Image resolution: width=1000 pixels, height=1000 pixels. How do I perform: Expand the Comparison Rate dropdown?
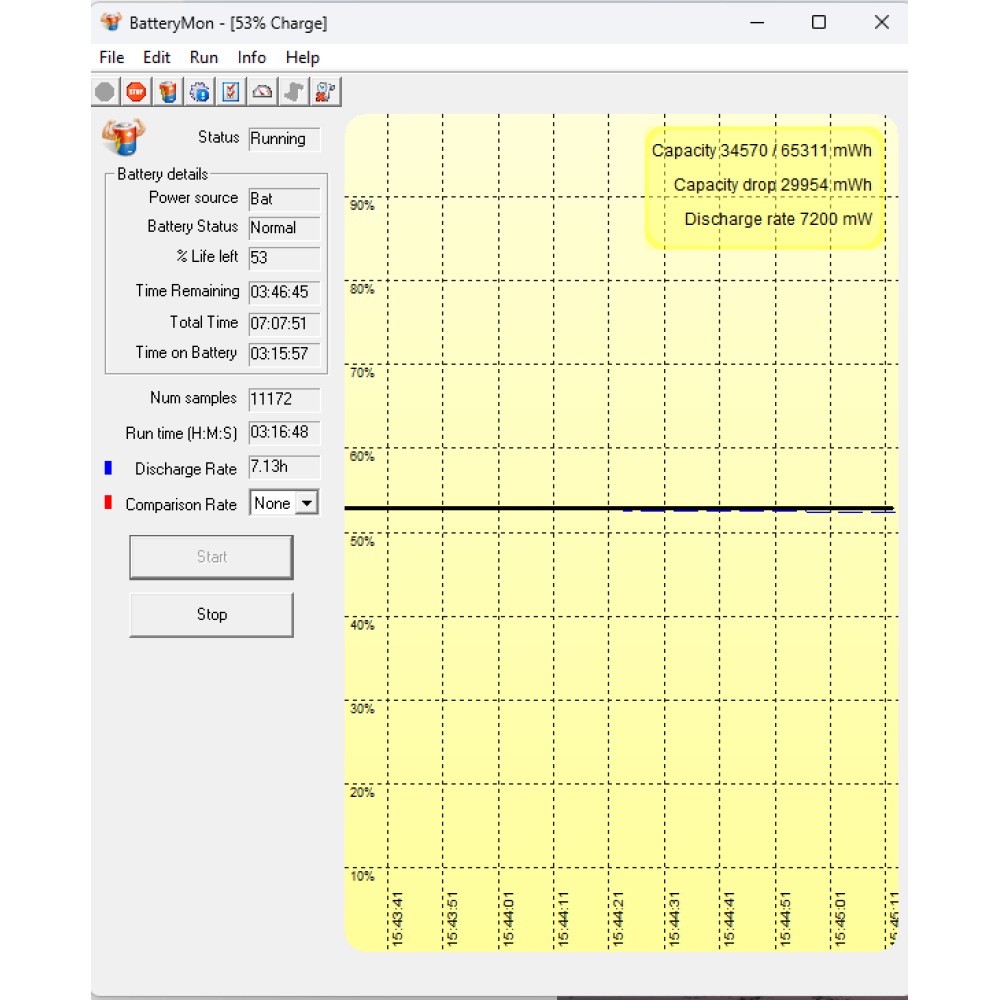pos(307,504)
